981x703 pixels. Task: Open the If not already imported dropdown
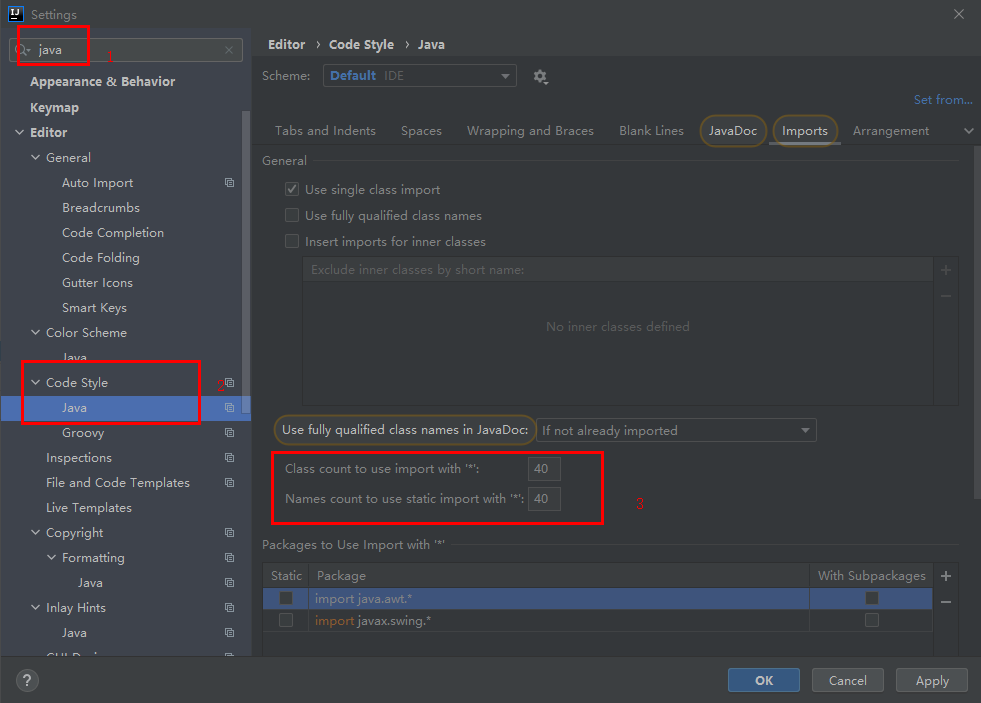[x=676, y=430]
